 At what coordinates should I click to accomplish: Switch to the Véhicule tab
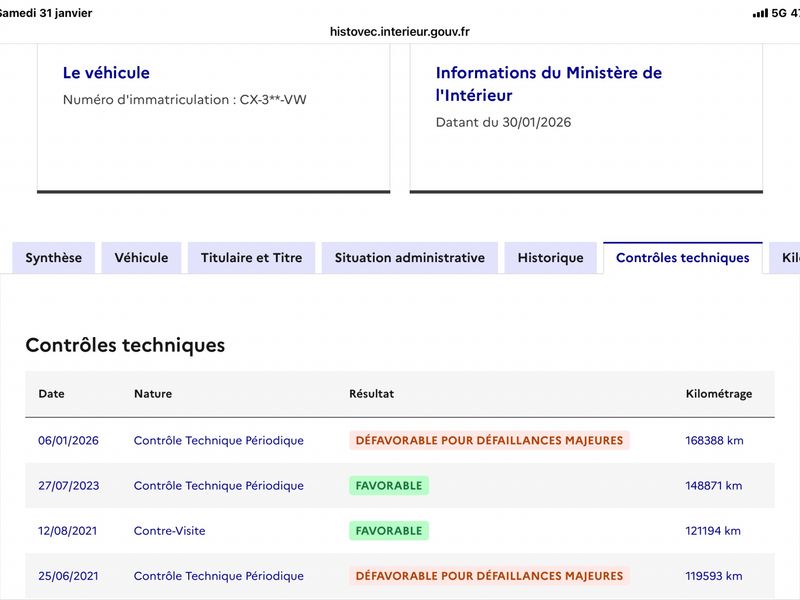coord(141,258)
